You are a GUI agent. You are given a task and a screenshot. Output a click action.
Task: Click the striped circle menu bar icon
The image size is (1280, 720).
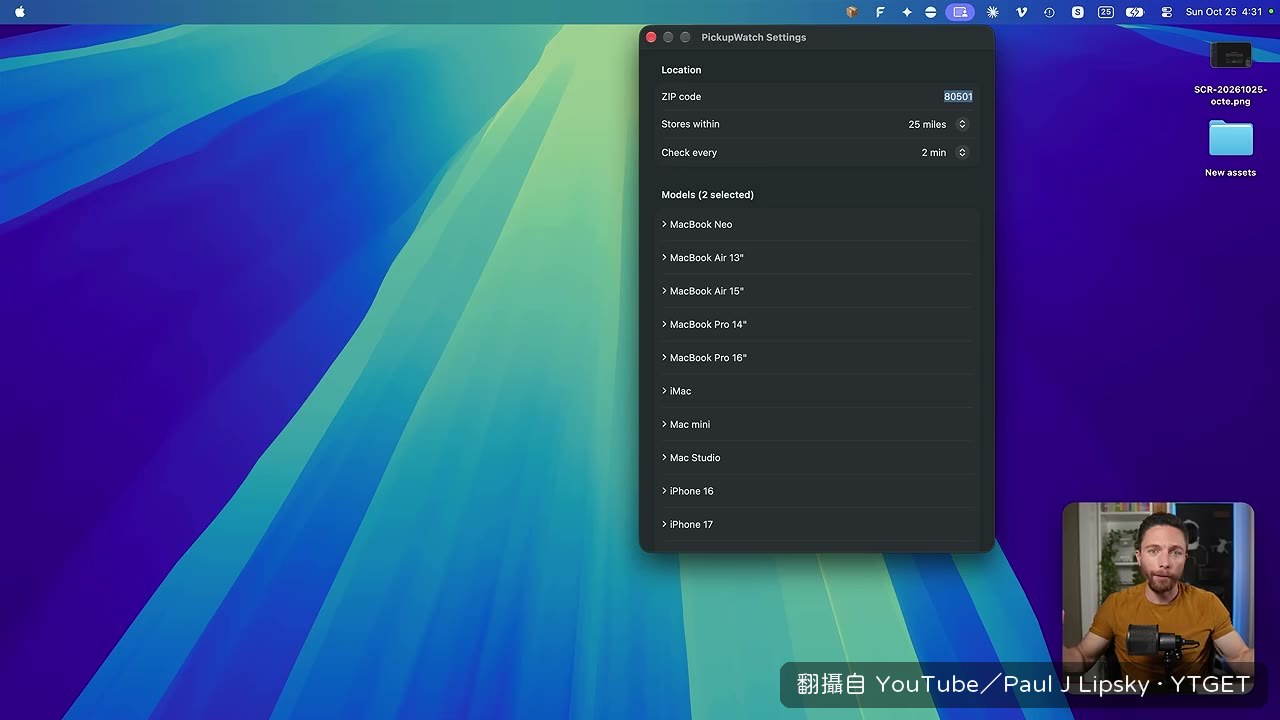click(931, 12)
